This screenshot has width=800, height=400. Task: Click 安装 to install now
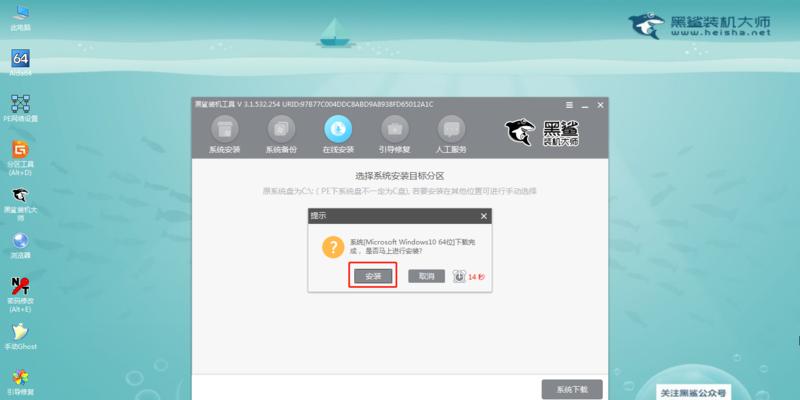(x=373, y=276)
